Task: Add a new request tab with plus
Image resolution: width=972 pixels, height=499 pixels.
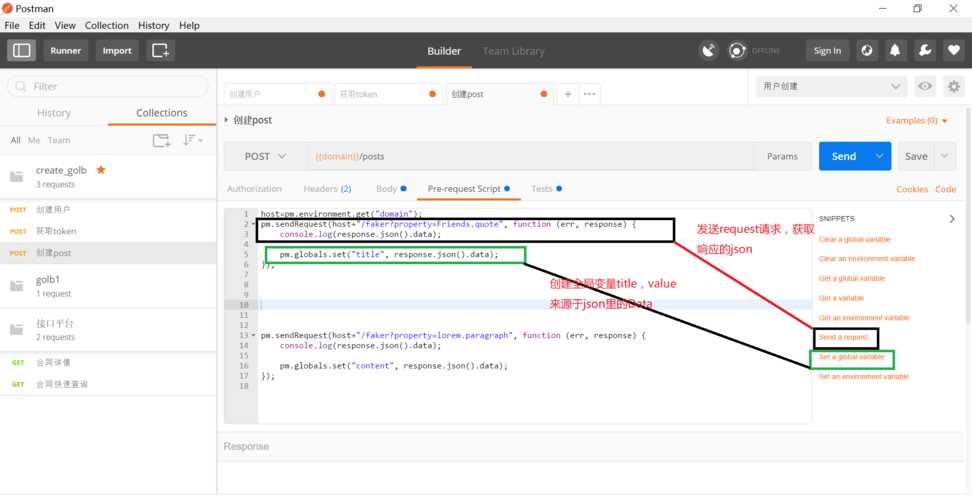Action: click(567, 94)
